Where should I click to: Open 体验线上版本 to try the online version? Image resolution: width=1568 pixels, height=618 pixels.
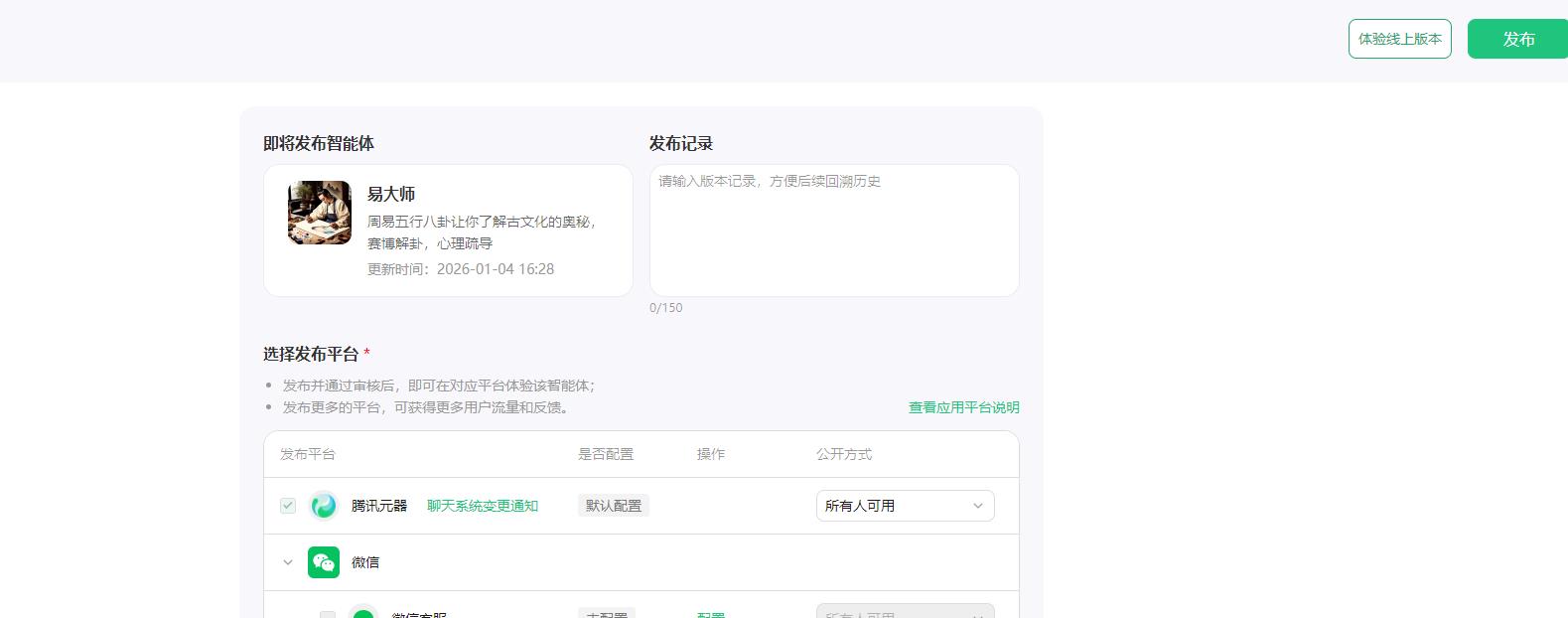(x=1399, y=39)
